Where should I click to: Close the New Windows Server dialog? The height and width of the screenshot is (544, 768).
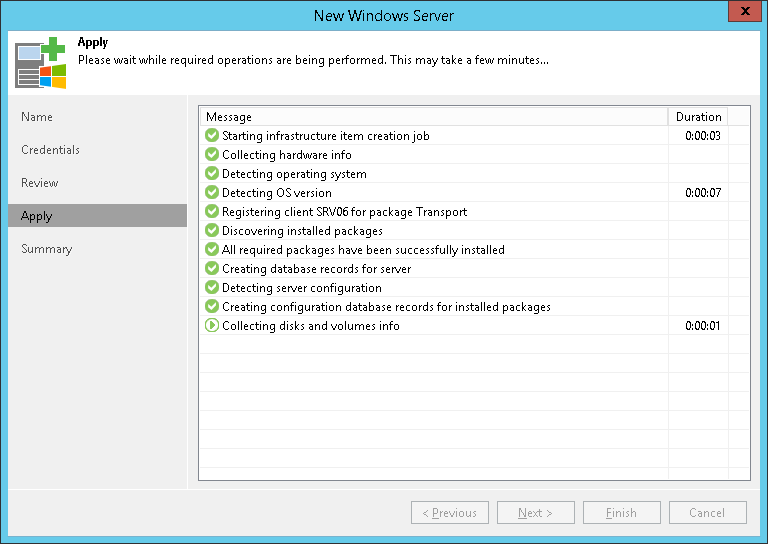point(741,14)
